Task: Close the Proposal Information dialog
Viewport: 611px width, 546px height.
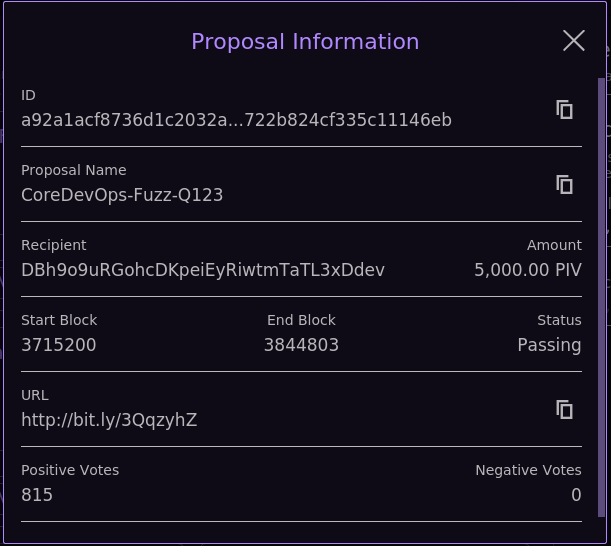Action: [x=574, y=40]
